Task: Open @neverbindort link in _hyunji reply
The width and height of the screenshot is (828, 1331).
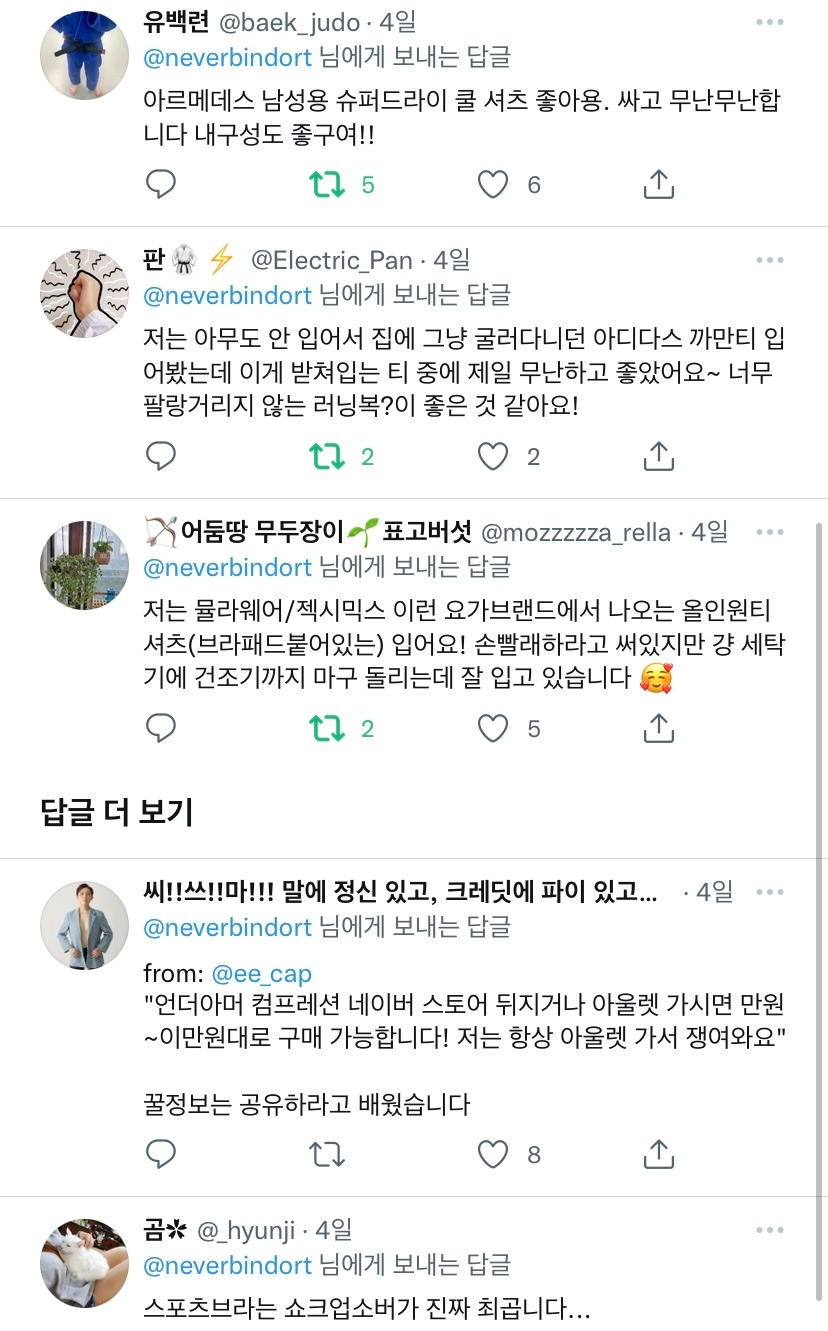Action: coord(228,1265)
